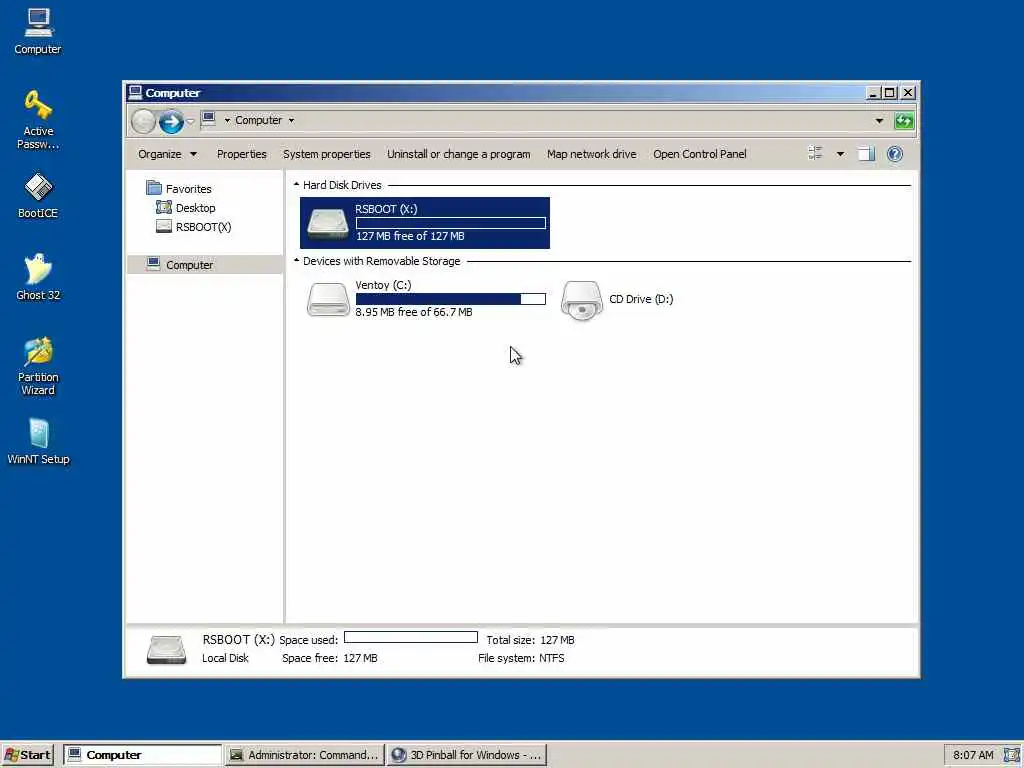Open RSBOOT(X) in the Favorites list
This screenshot has height=768, width=1024.
(x=194, y=227)
